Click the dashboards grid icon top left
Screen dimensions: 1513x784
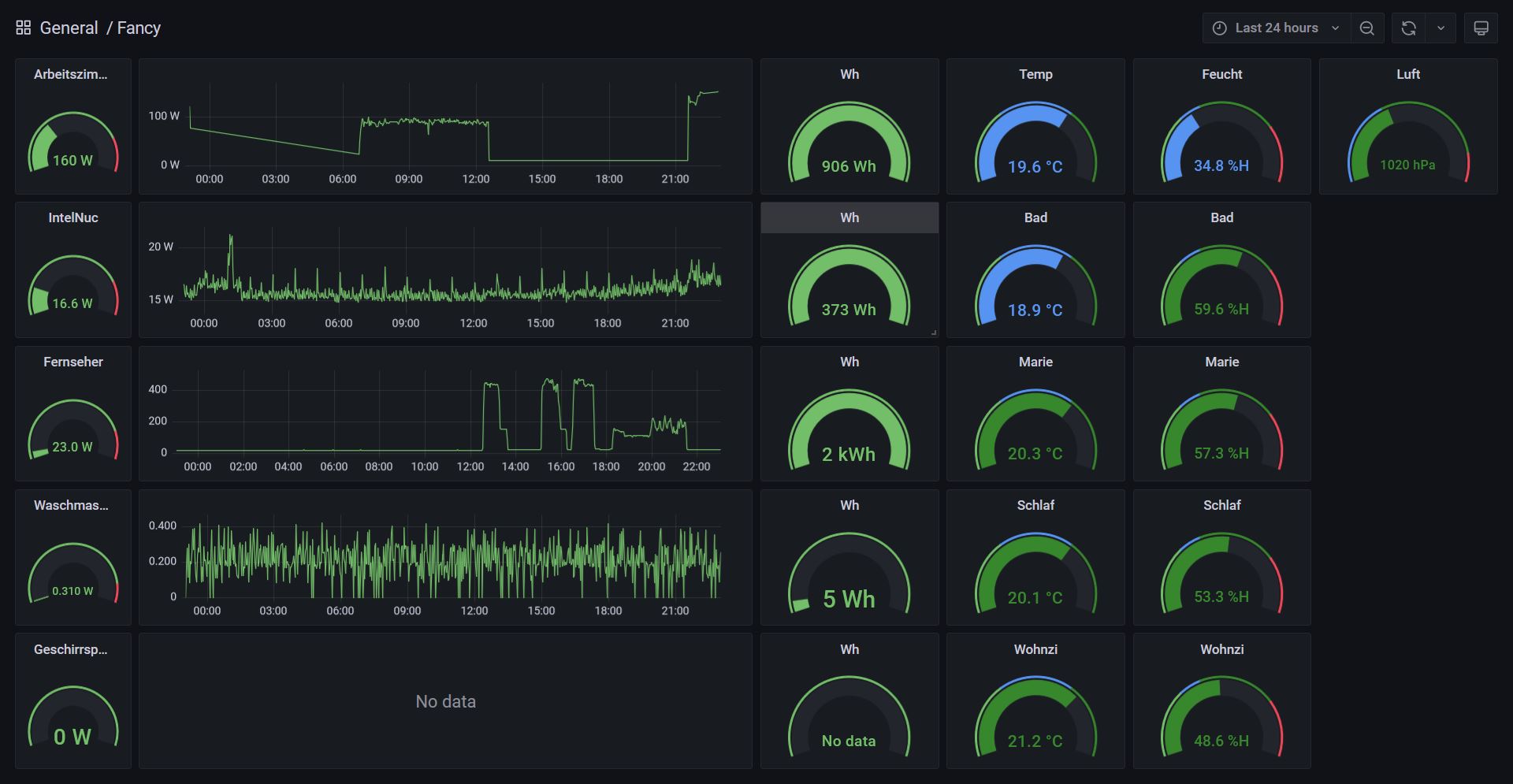pos(23,26)
